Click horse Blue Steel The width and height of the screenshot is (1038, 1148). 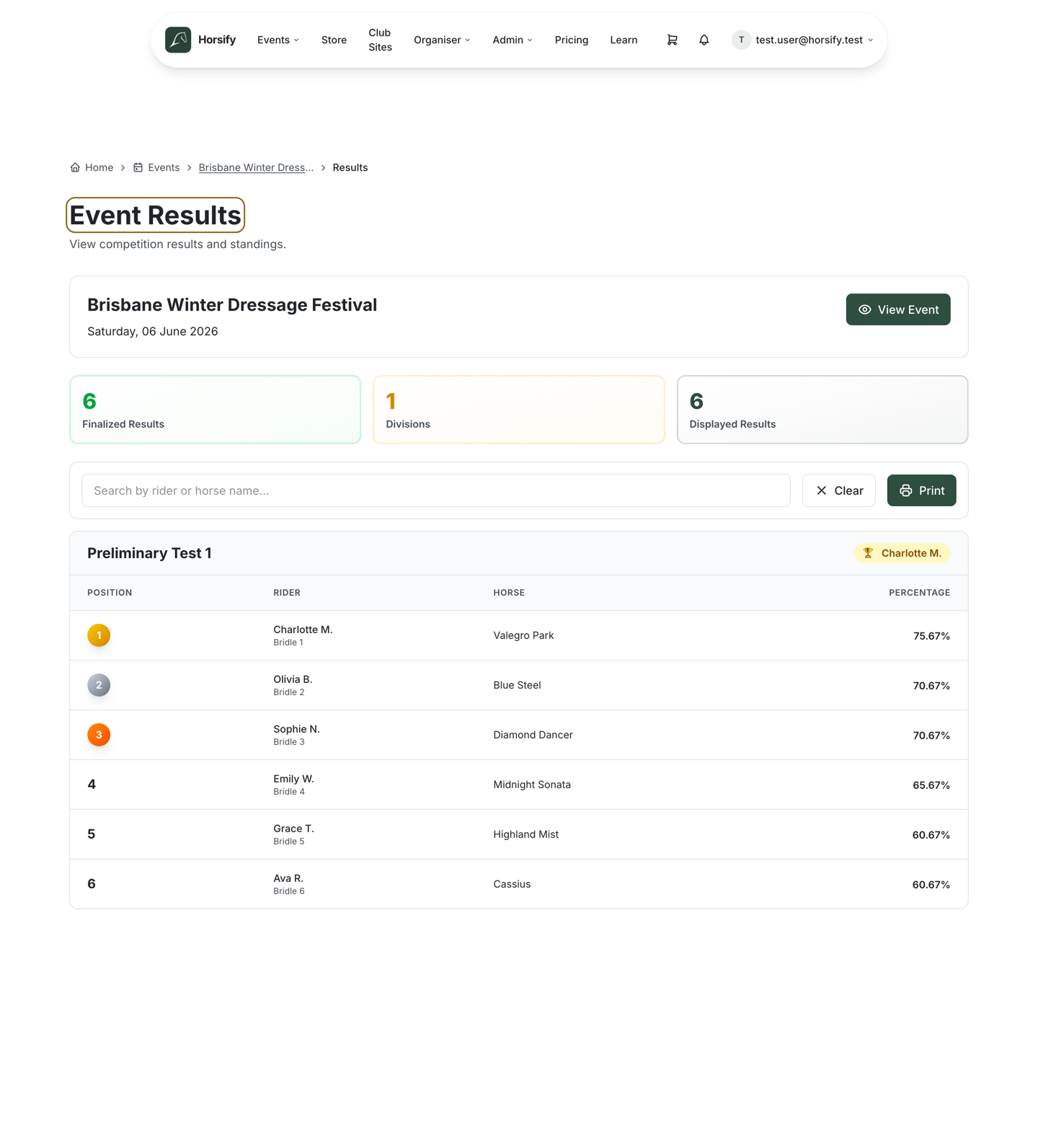click(517, 685)
